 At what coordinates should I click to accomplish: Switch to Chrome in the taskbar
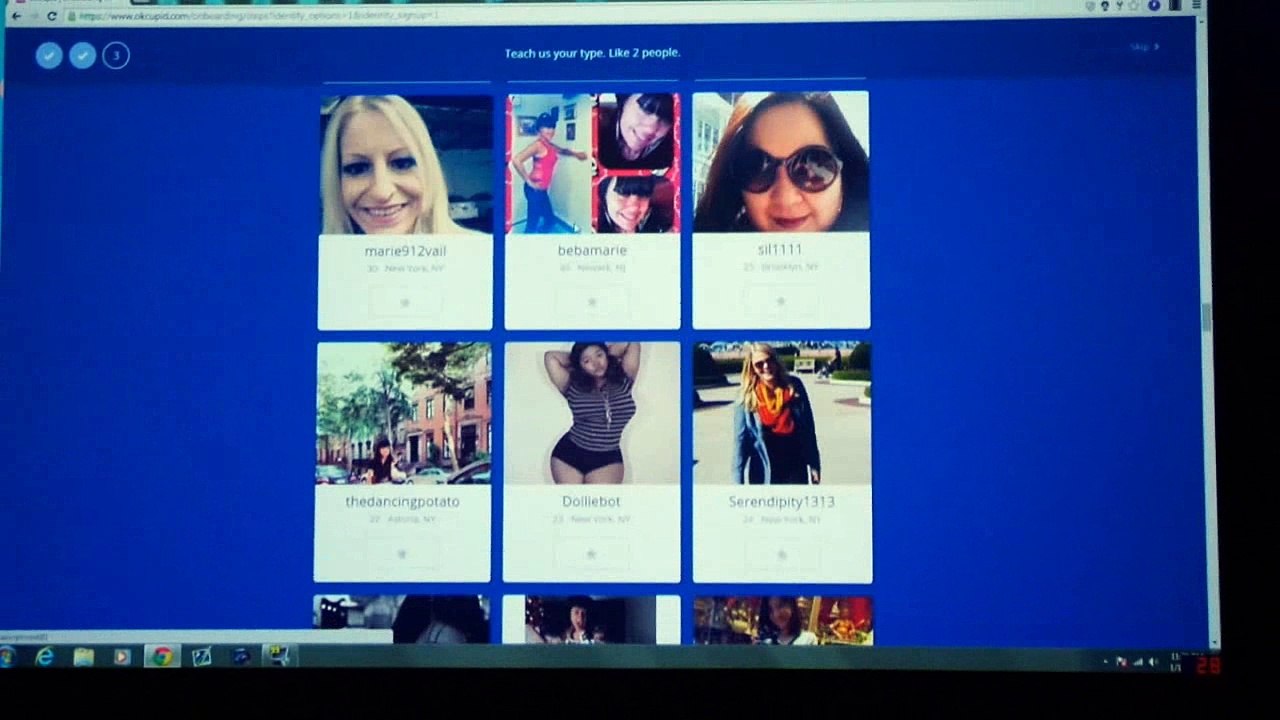[161, 657]
